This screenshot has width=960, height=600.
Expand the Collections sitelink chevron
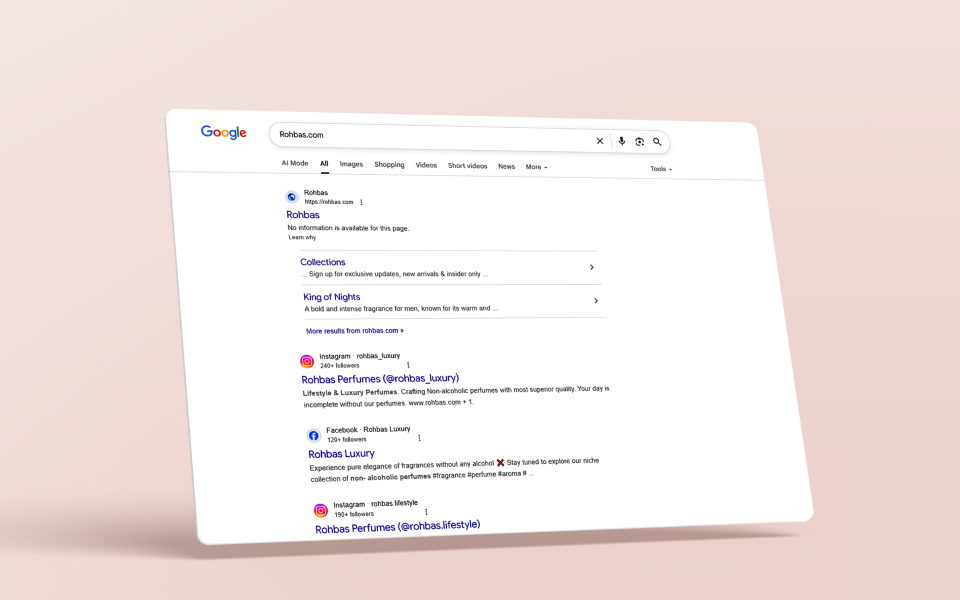[x=591, y=267]
